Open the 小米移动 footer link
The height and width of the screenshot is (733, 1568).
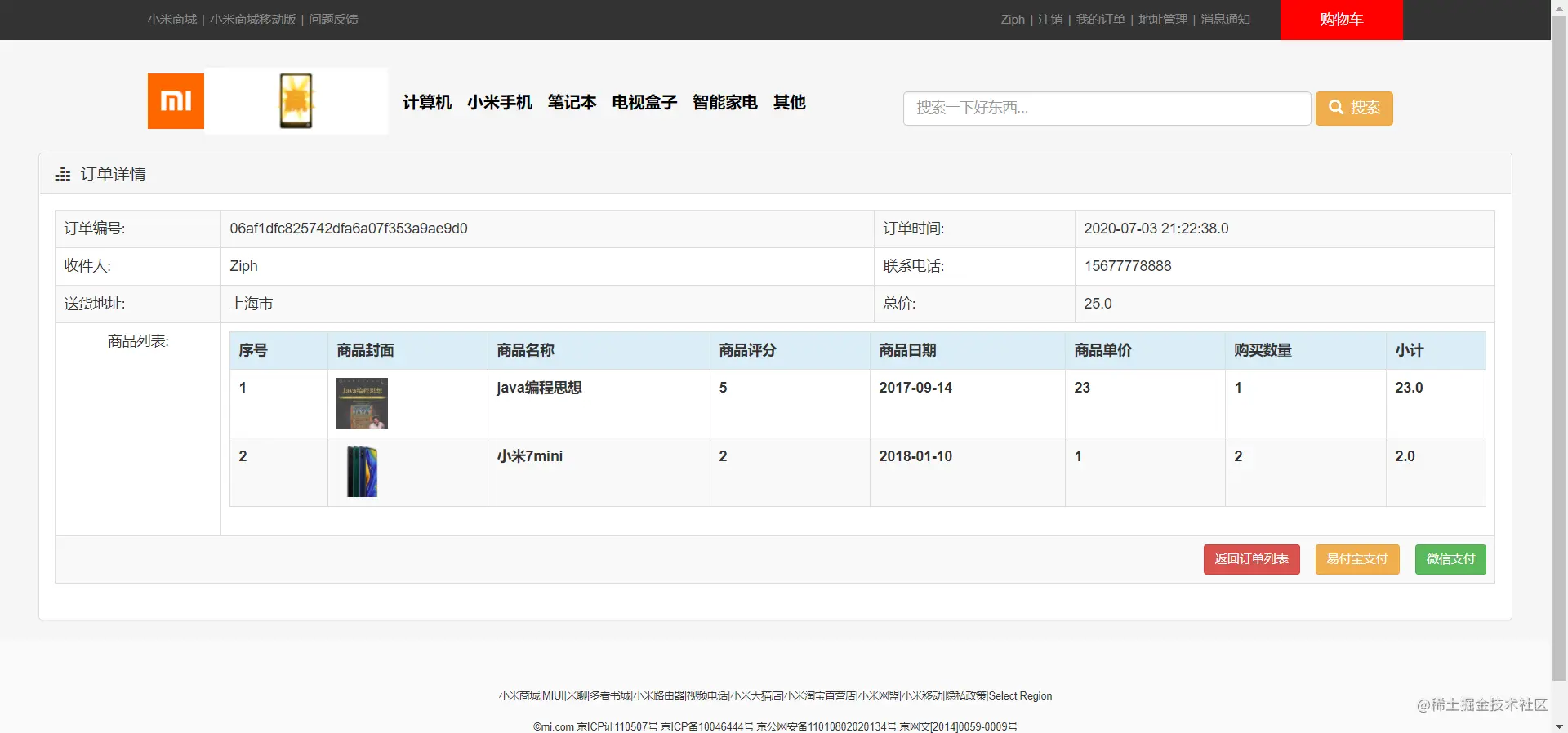coord(923,696)
